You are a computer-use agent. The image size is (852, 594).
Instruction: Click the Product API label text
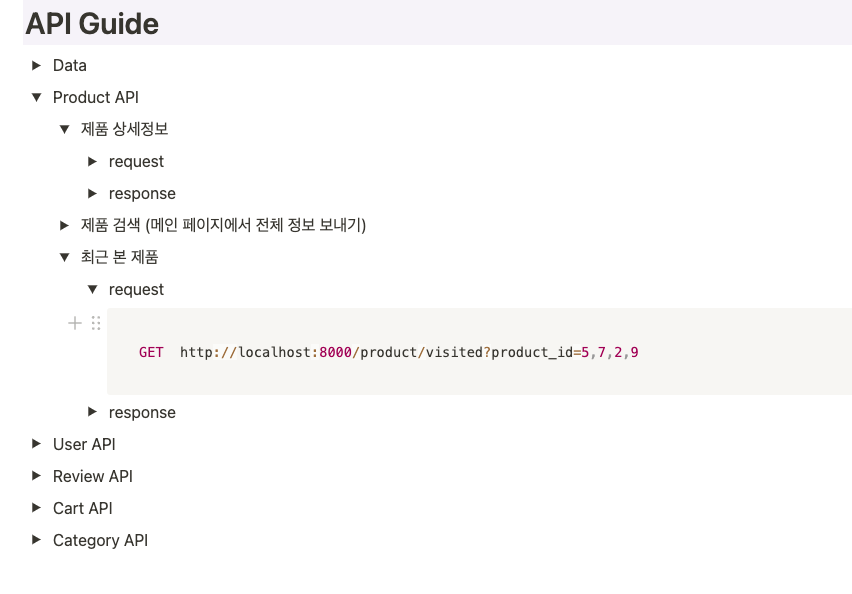(x=96, y=97)
